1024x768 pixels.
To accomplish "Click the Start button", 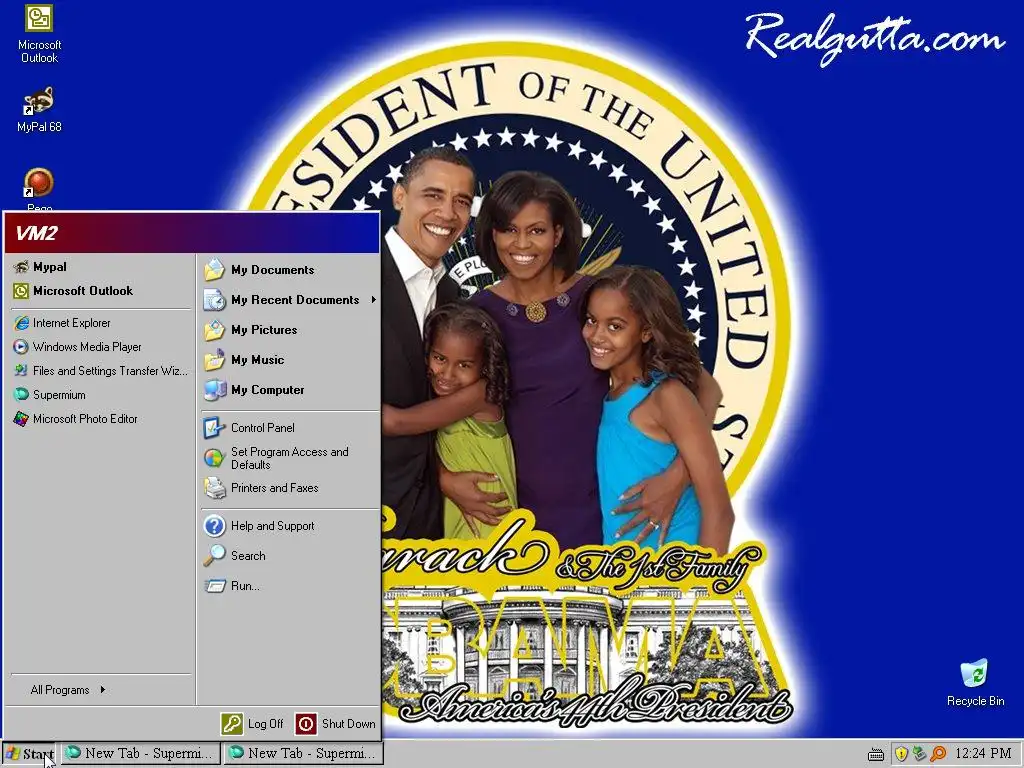I will pyautogui.click(x=29, y=754).
